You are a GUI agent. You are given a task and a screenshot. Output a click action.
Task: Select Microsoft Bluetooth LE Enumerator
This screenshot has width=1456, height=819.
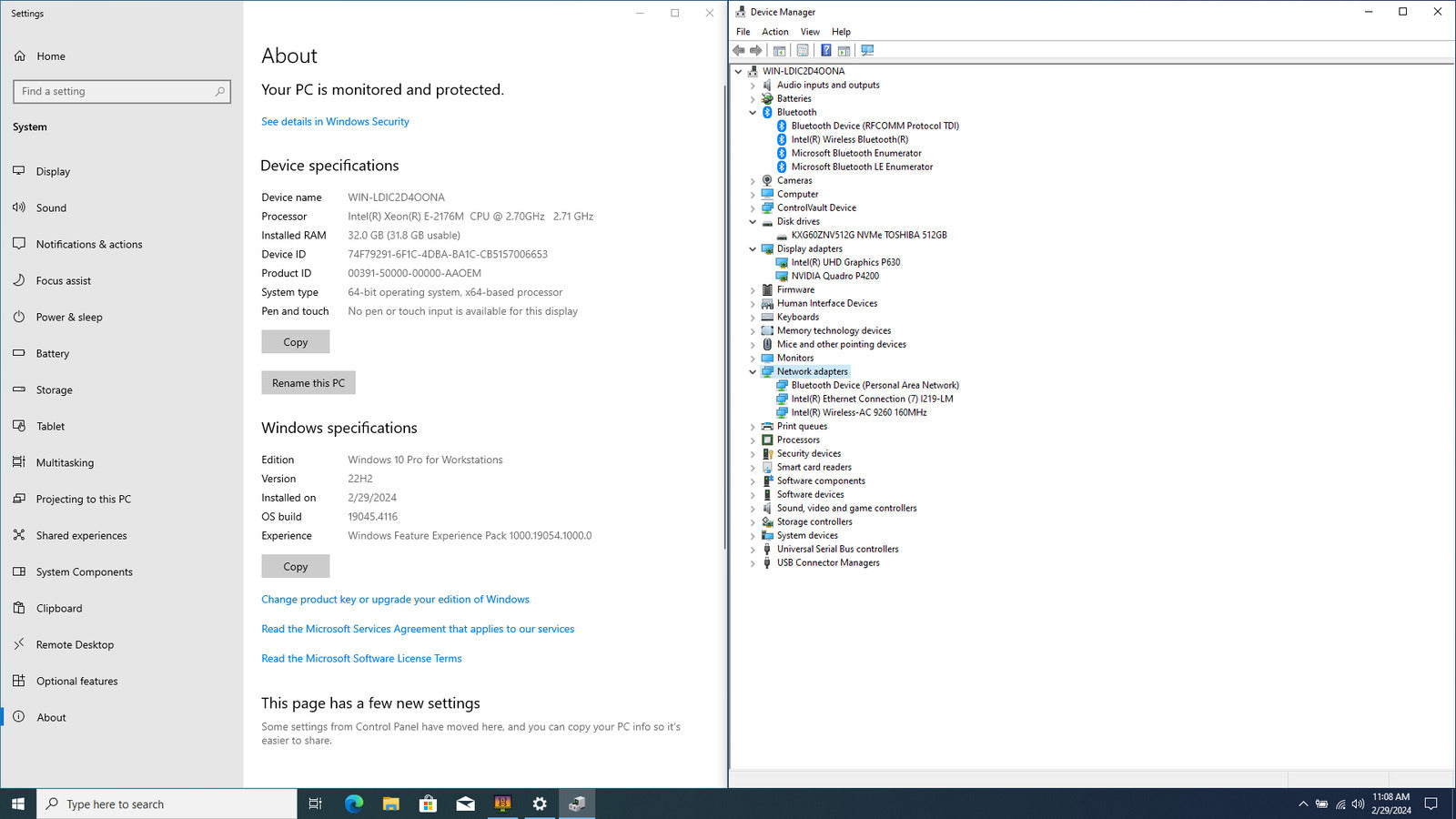point(862,167)
